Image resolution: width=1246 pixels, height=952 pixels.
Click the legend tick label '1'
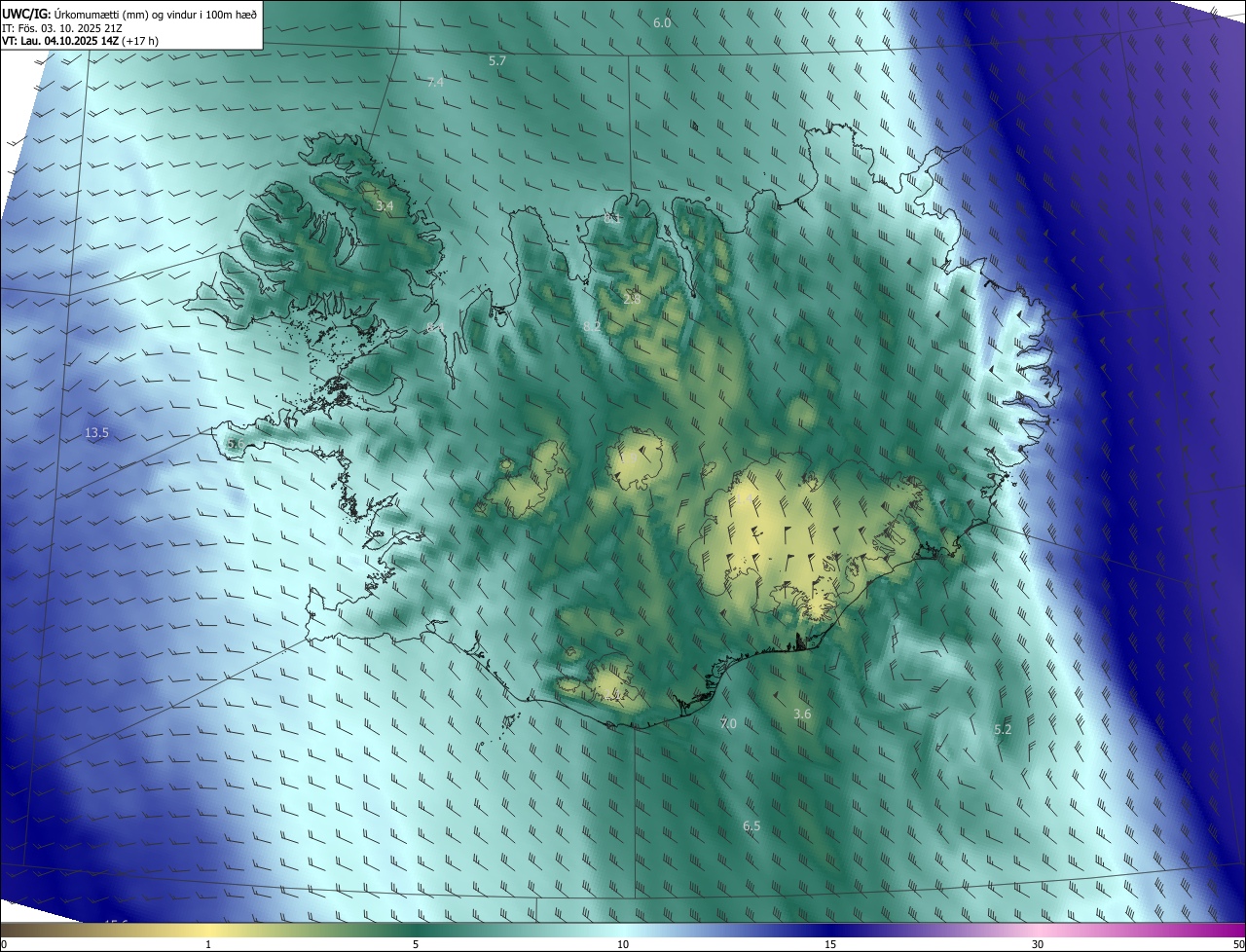[208, 944]
